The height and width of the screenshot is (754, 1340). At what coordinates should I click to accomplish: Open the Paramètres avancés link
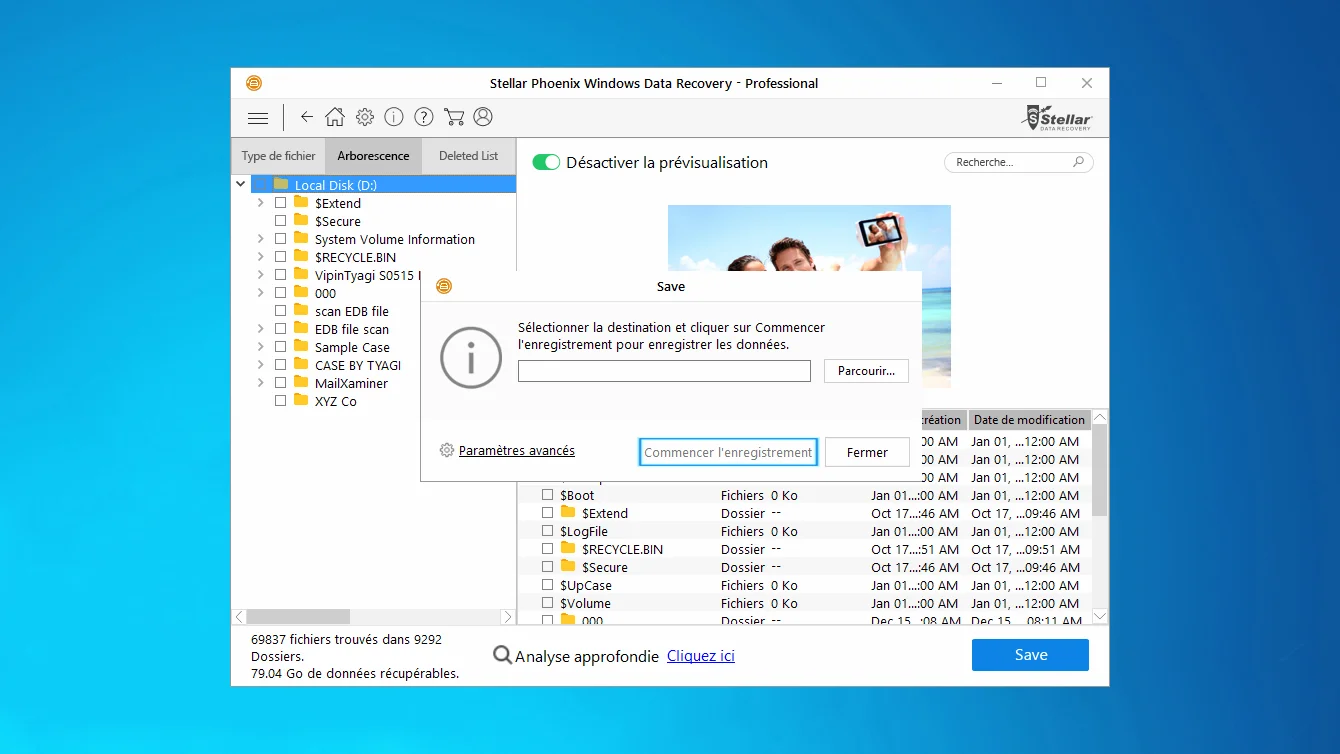(x=517, y=451)
